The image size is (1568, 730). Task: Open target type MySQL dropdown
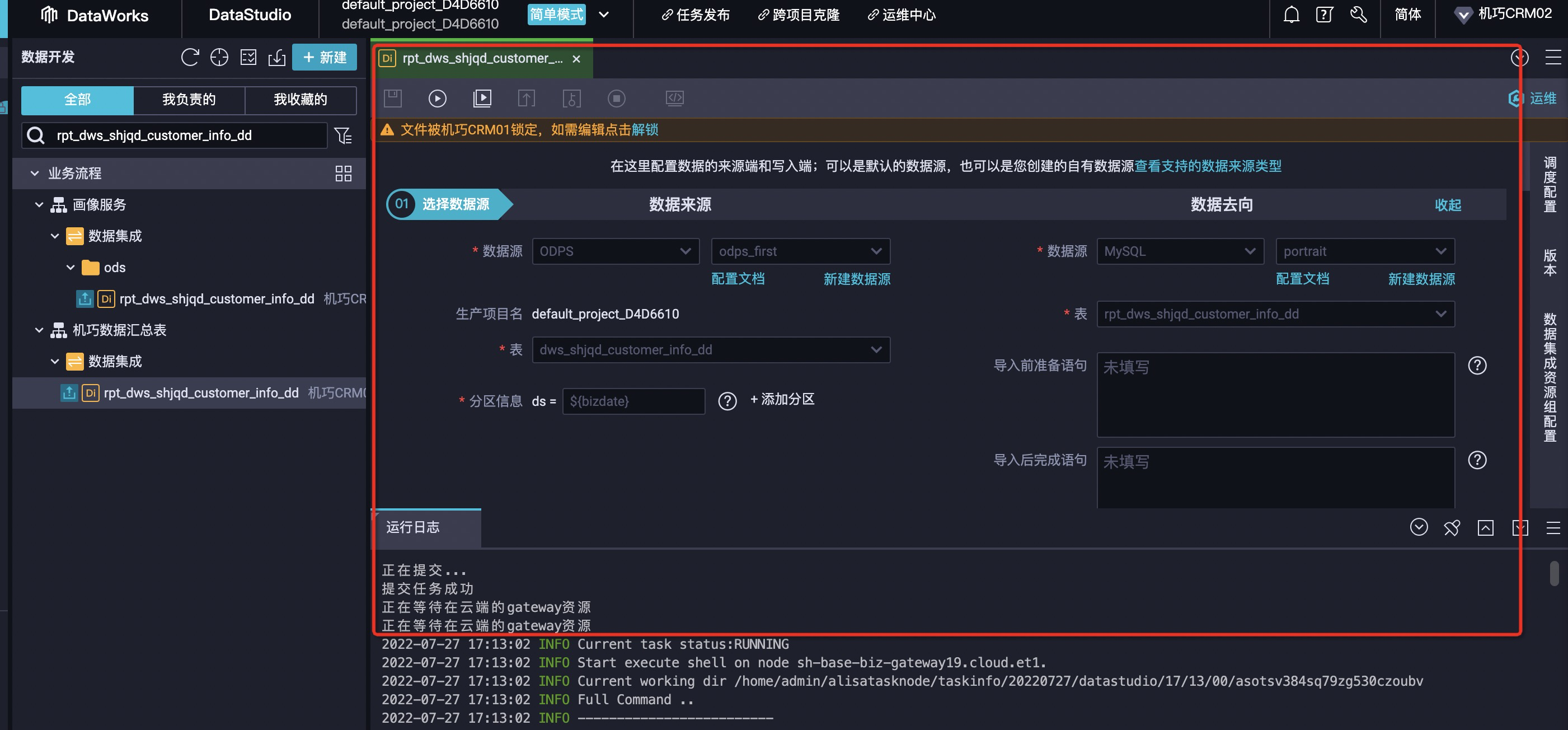pyautogui.click(x=1180, y=251)
